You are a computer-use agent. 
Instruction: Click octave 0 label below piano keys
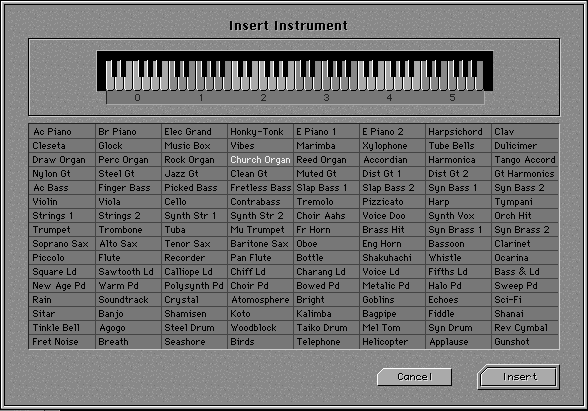(x=137, y=98)
